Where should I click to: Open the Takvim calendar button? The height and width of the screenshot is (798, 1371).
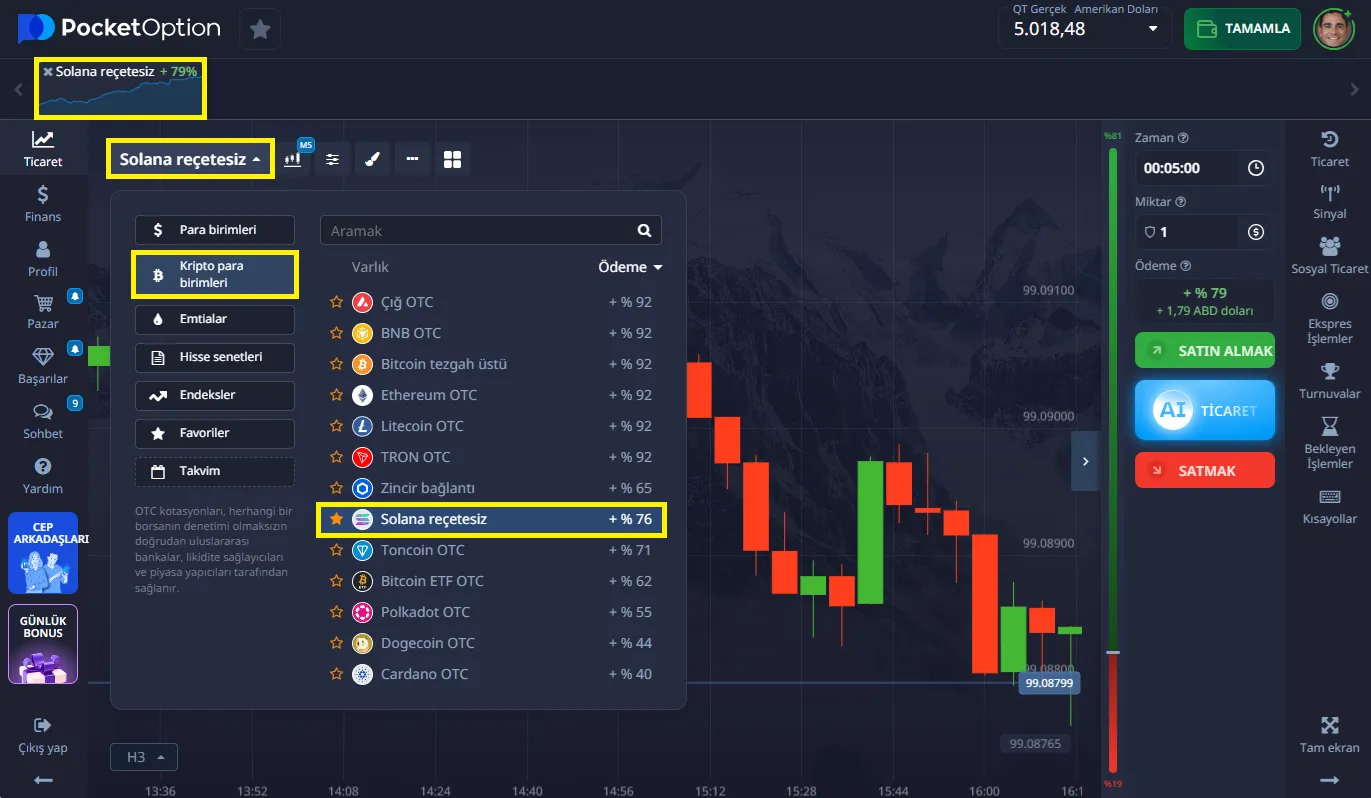click(x=215, y=471)
